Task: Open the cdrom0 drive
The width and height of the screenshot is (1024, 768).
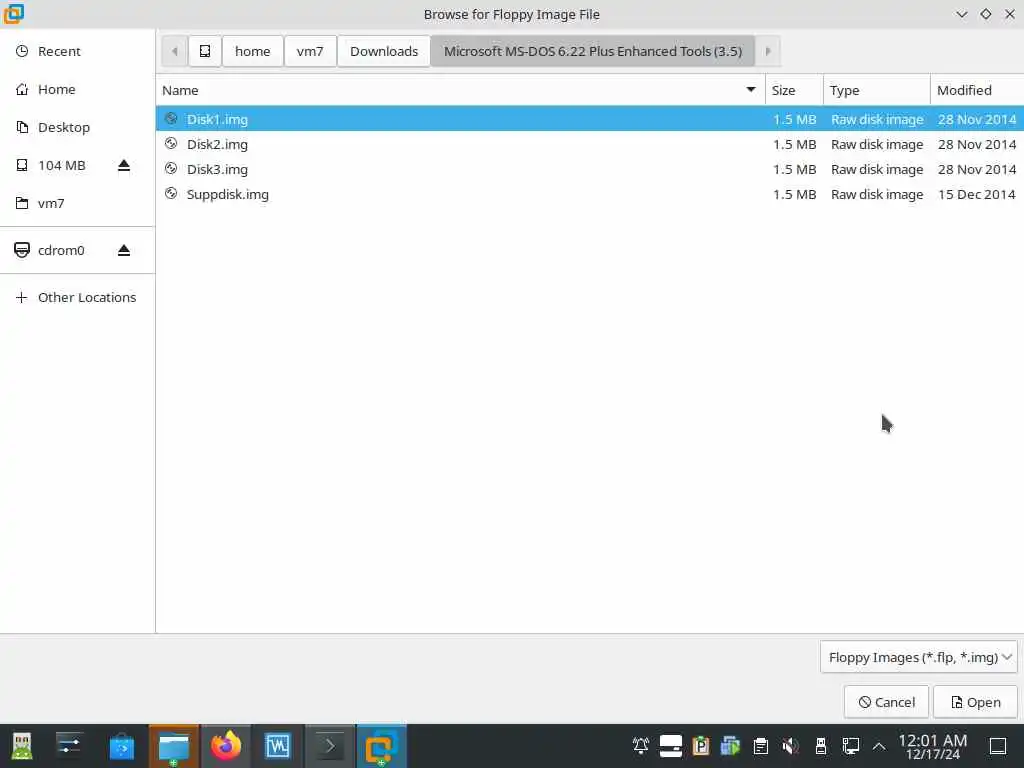Action: pyautogui.click(x=61, y=250)
